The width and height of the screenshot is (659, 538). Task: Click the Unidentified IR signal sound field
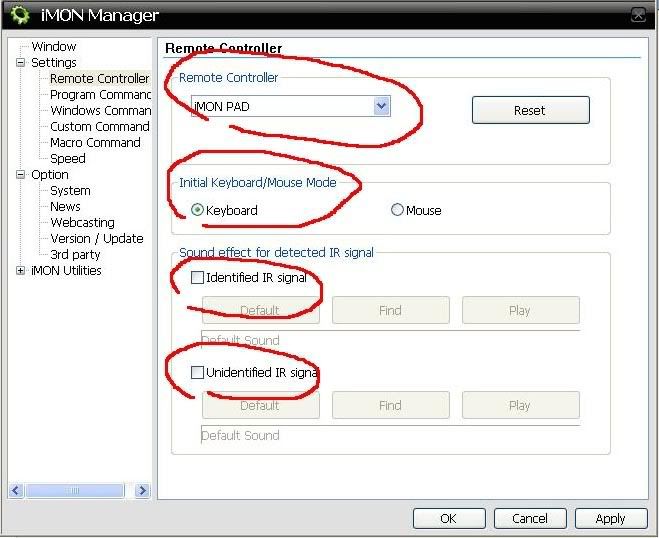click(x=390, y=435)
